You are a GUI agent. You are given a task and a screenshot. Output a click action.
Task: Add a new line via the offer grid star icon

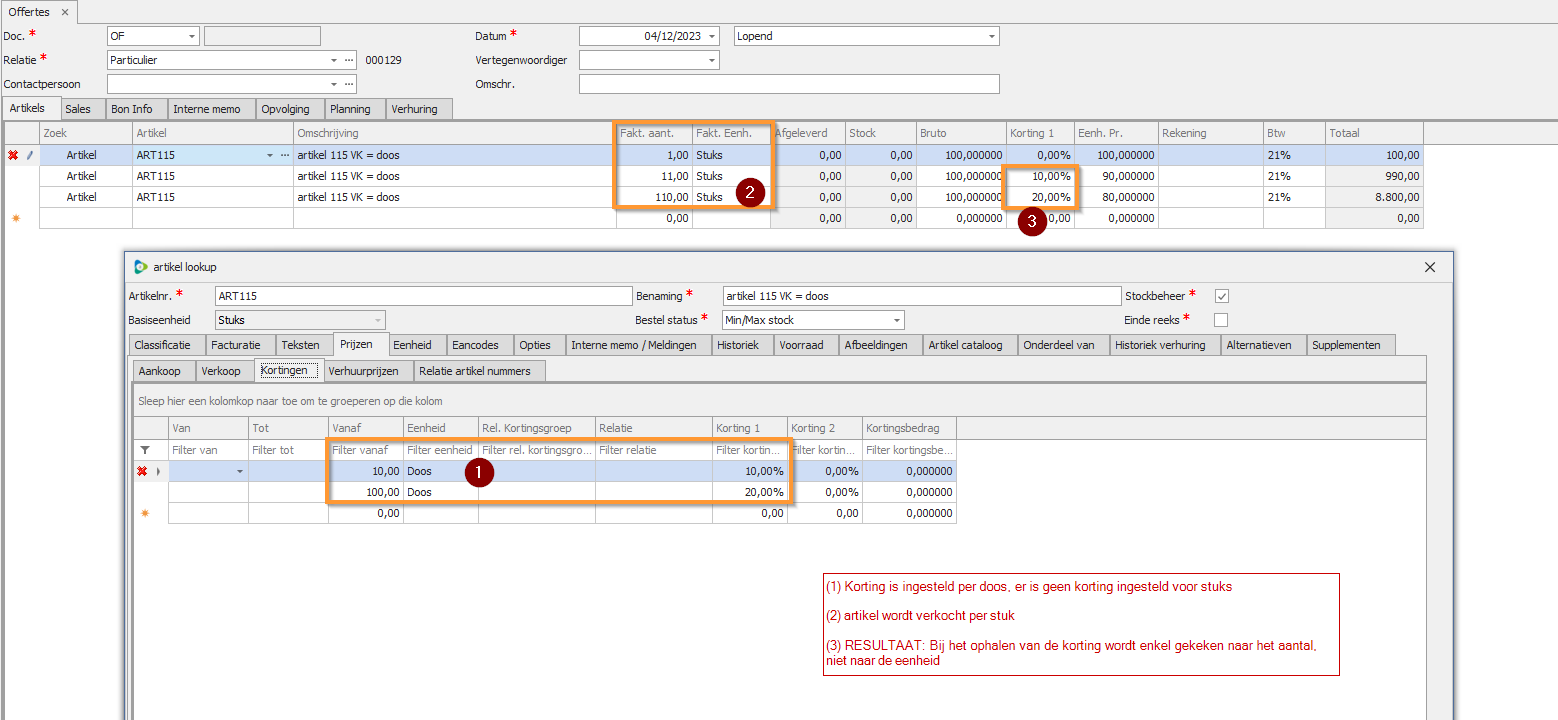(15, 218)
